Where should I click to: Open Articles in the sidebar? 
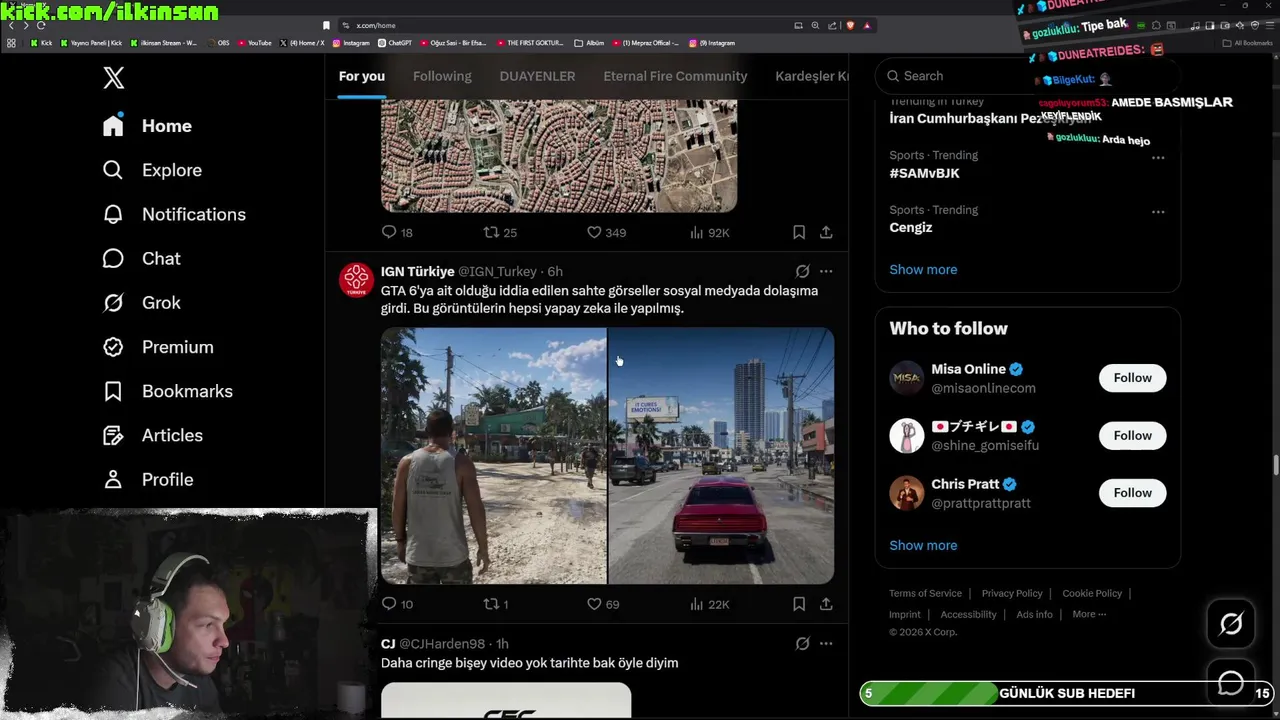click(x=152, y=435)
